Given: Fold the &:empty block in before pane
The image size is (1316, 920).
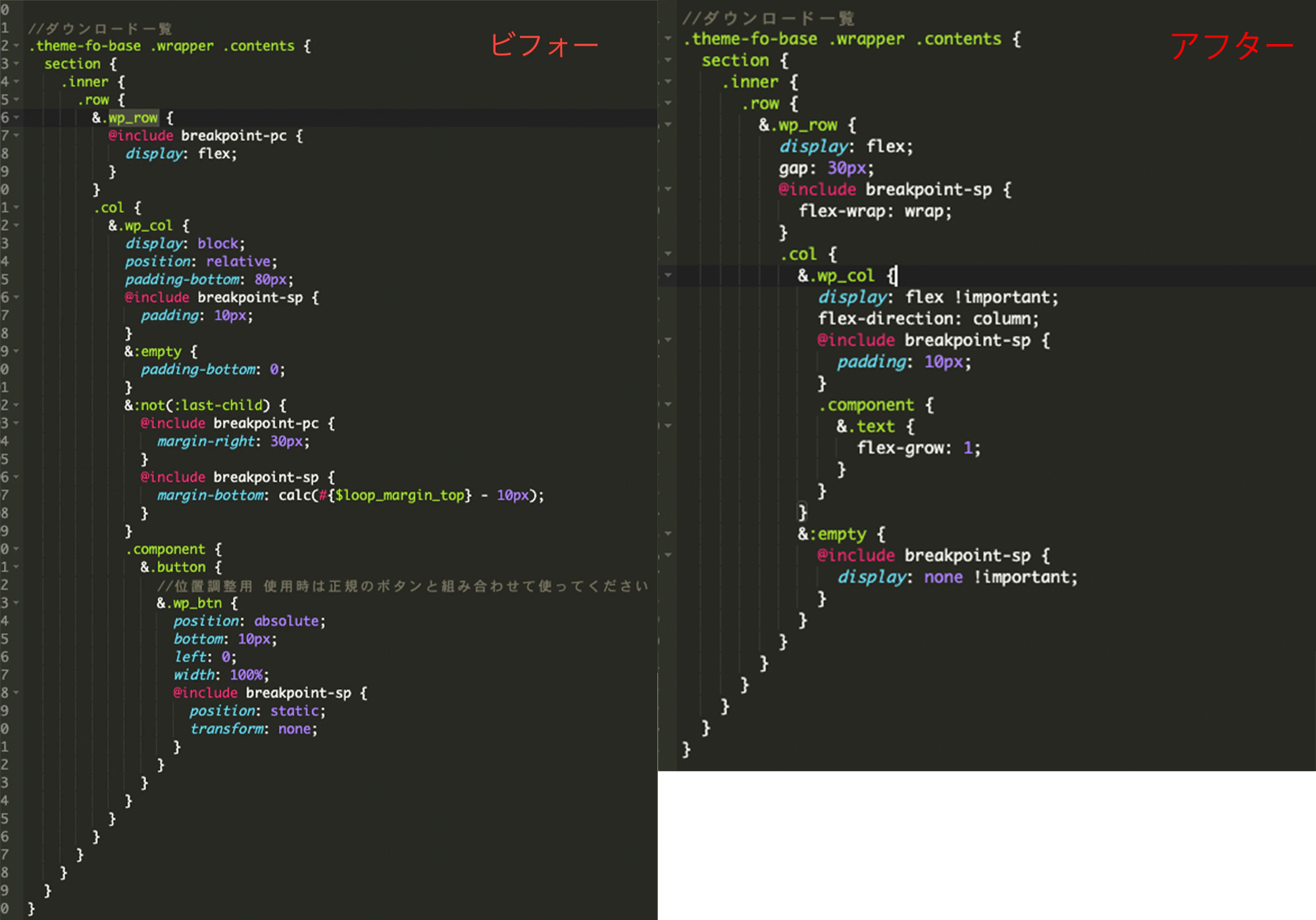Looking at the screenshot, I should (x=16, y=351).
